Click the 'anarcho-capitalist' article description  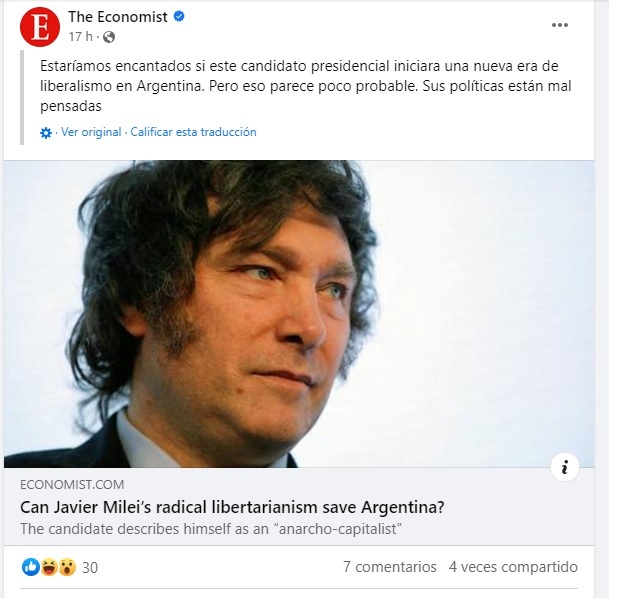coord(211,529)
